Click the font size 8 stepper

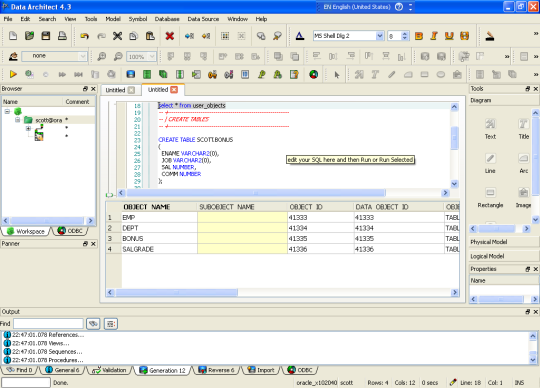coord(405,36)
